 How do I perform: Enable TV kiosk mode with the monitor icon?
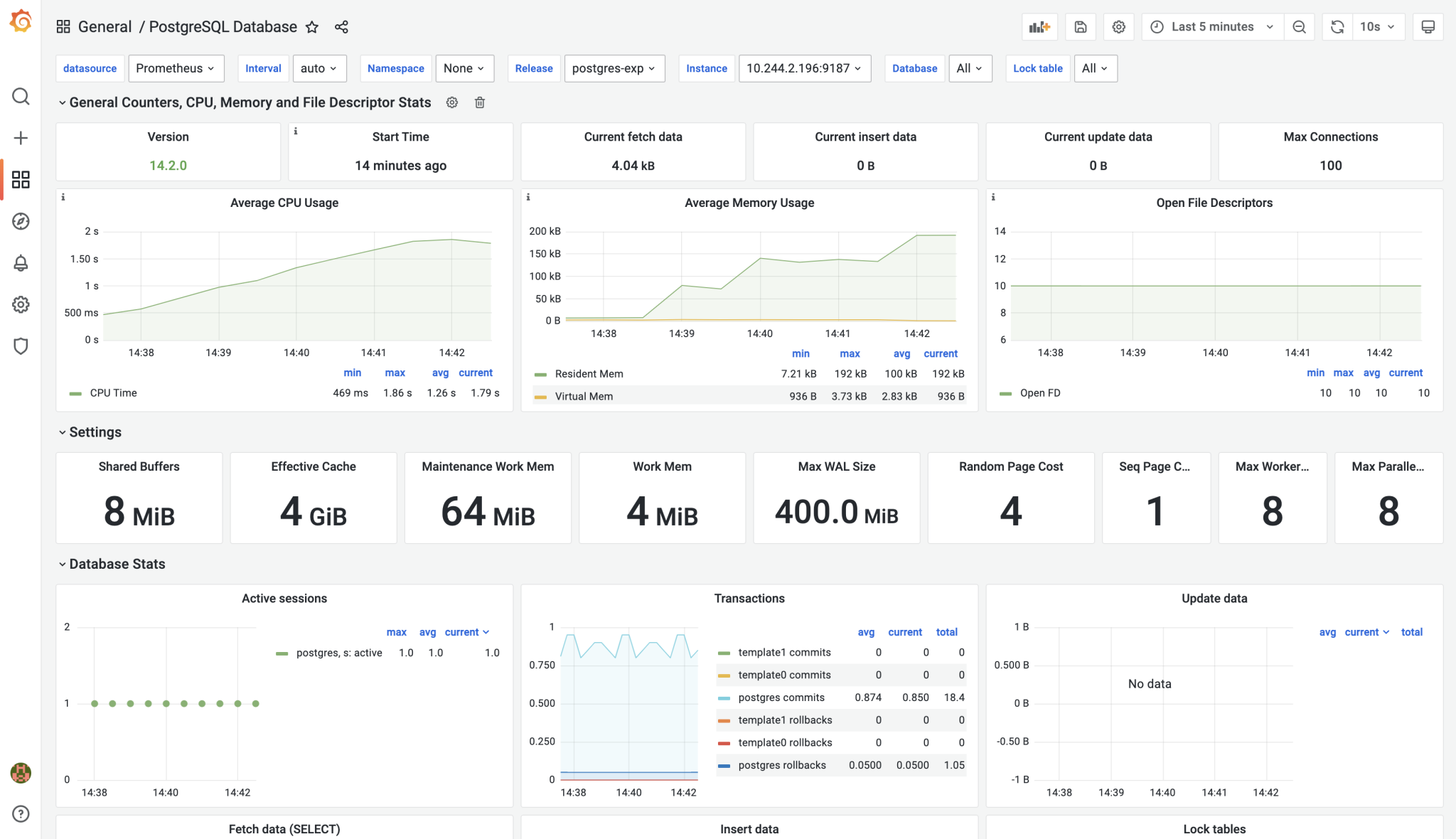click(1429, 26)
